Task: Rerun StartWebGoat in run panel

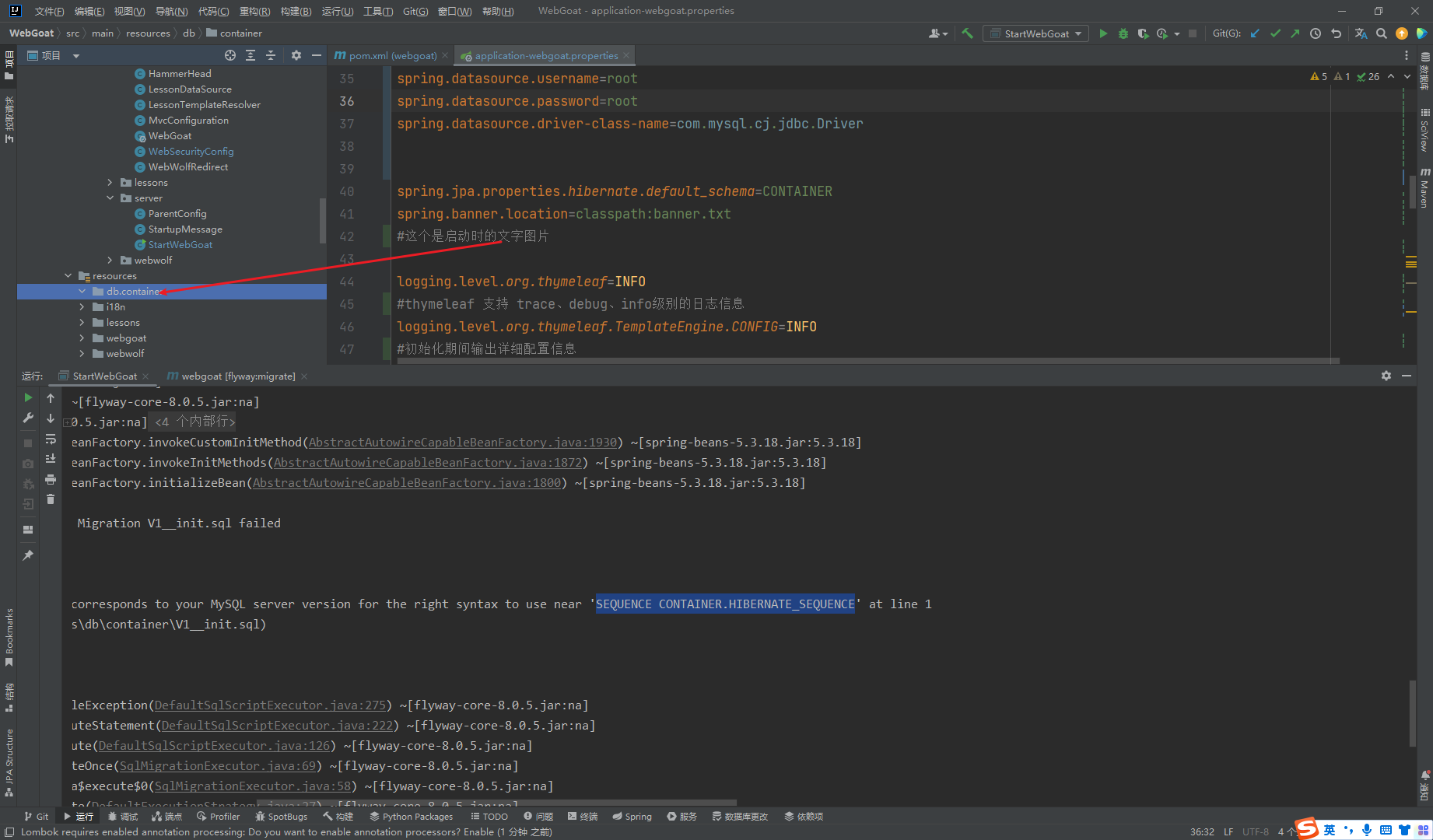Action: tap(28, 397)
